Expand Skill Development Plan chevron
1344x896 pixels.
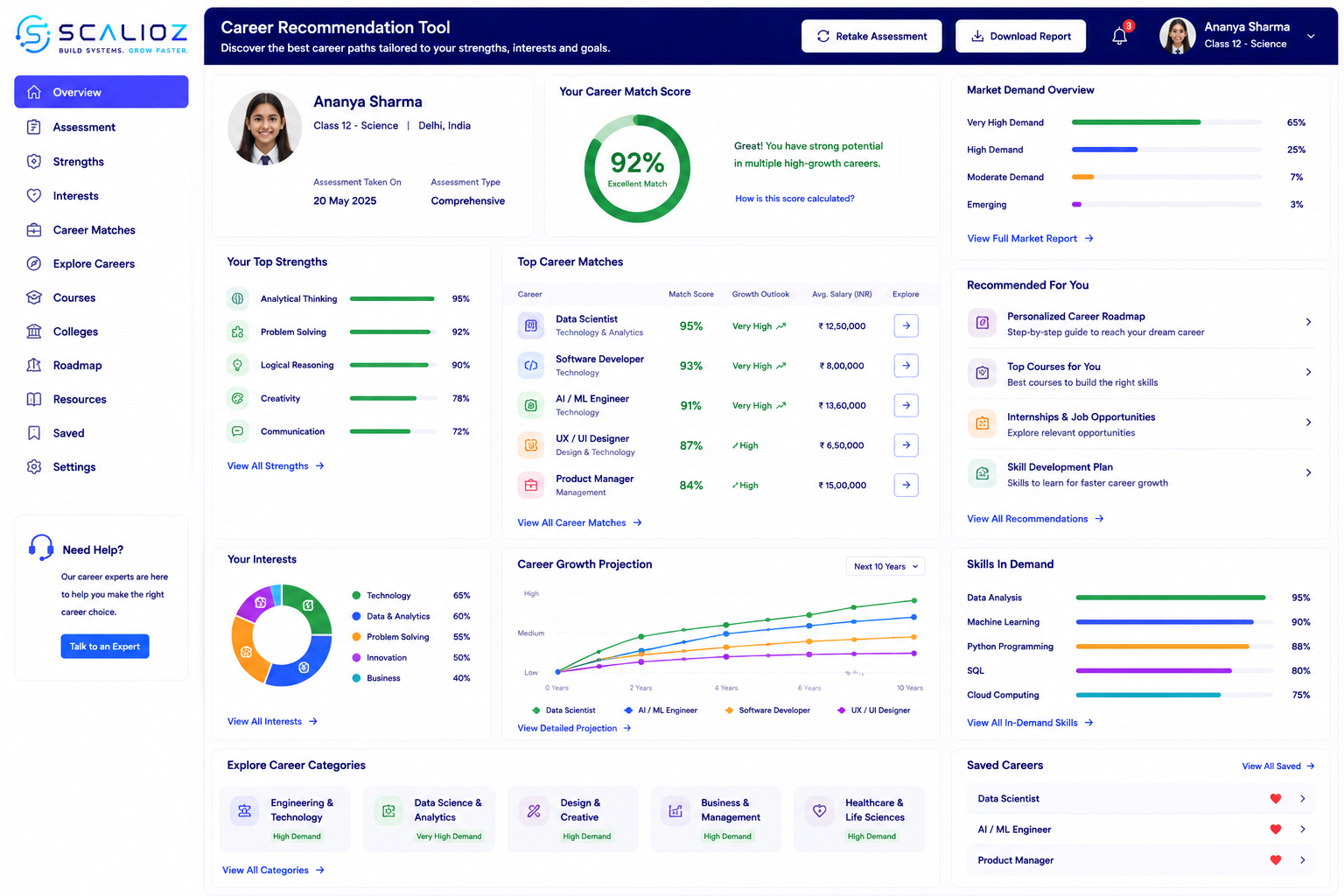pos(1308,472)
